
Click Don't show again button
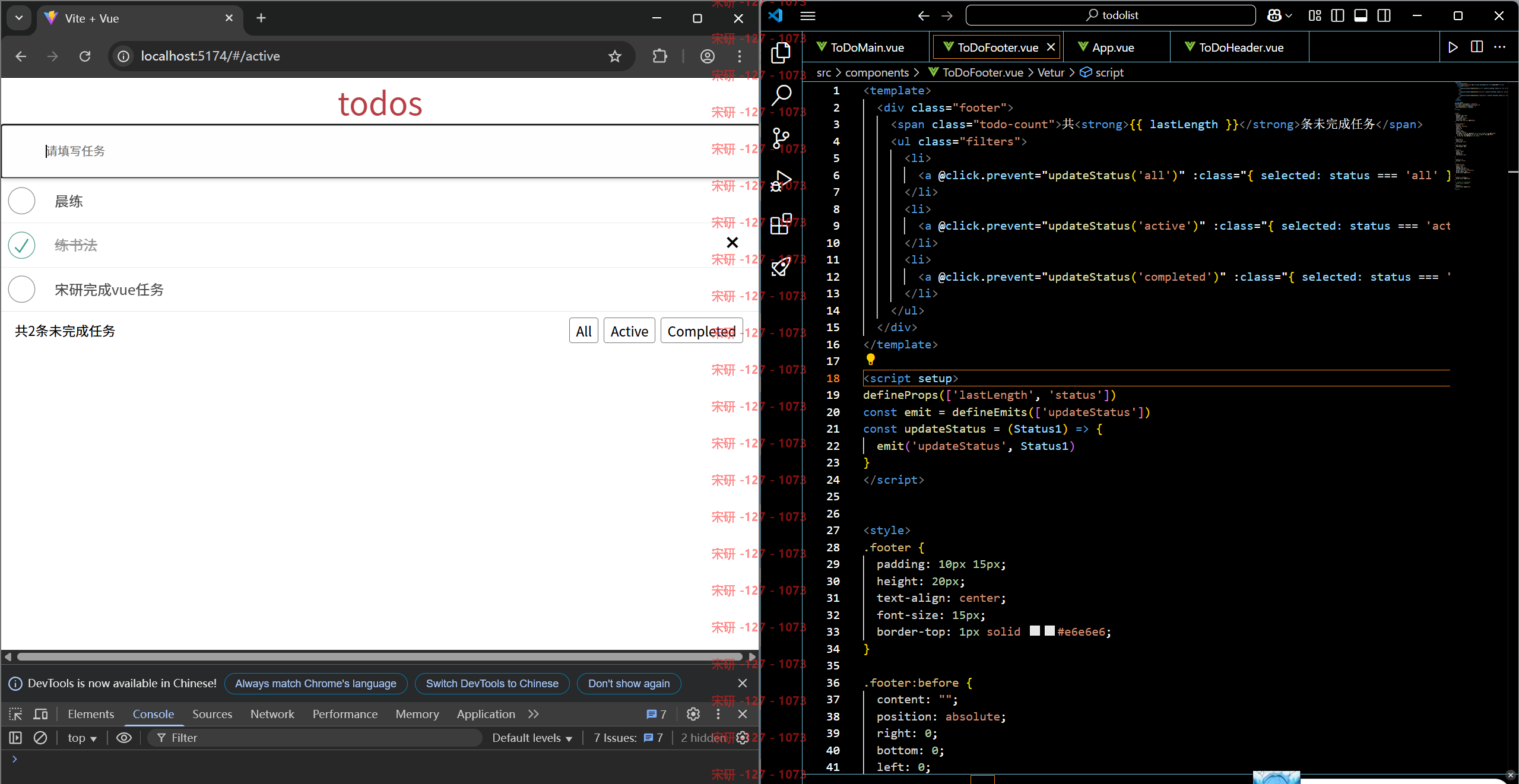click(x=629, y=683)
